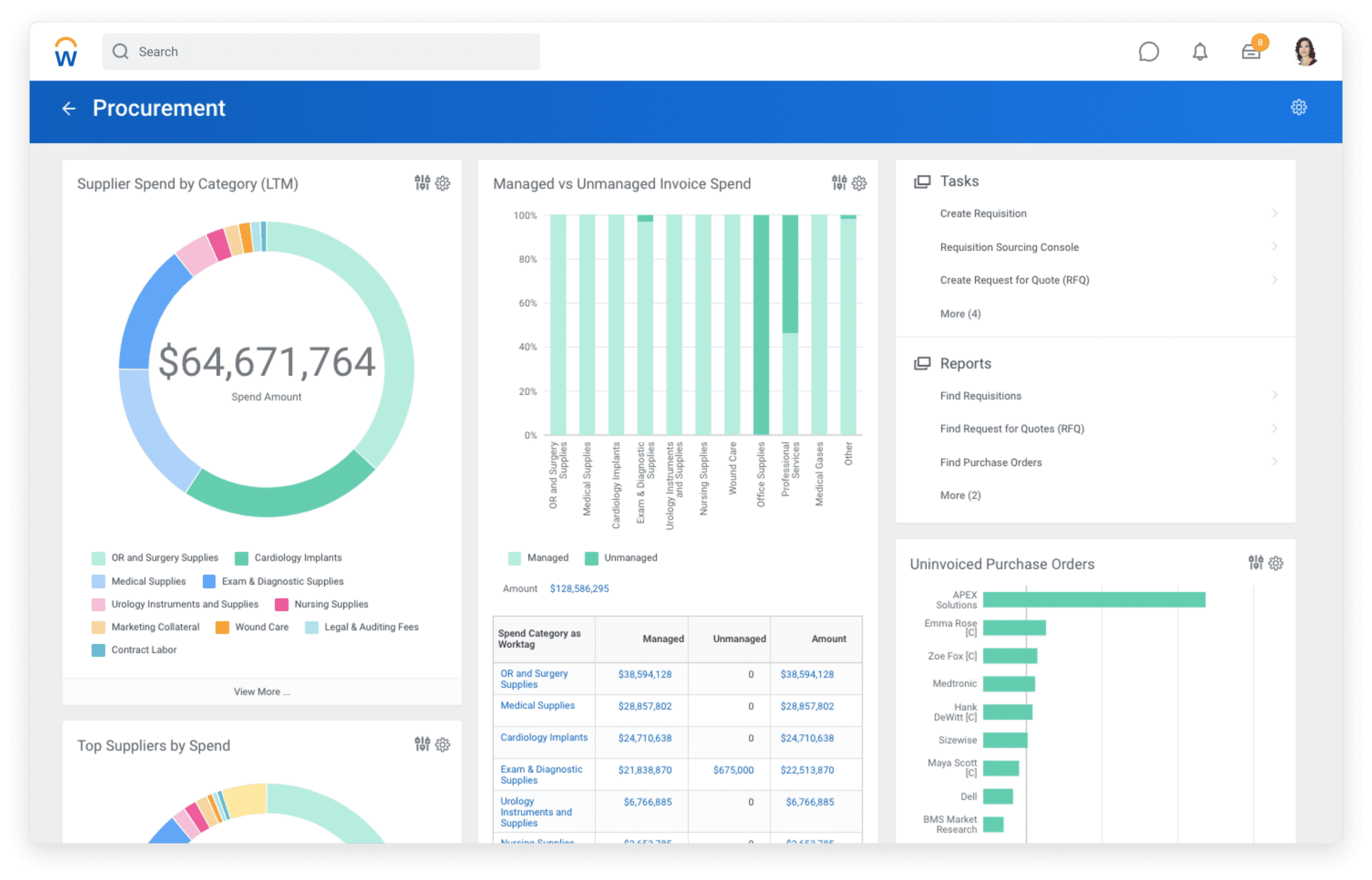Select the APEX Solutions bar
The width and height of the screenshot is (1372, 880).
[1094, 599]
